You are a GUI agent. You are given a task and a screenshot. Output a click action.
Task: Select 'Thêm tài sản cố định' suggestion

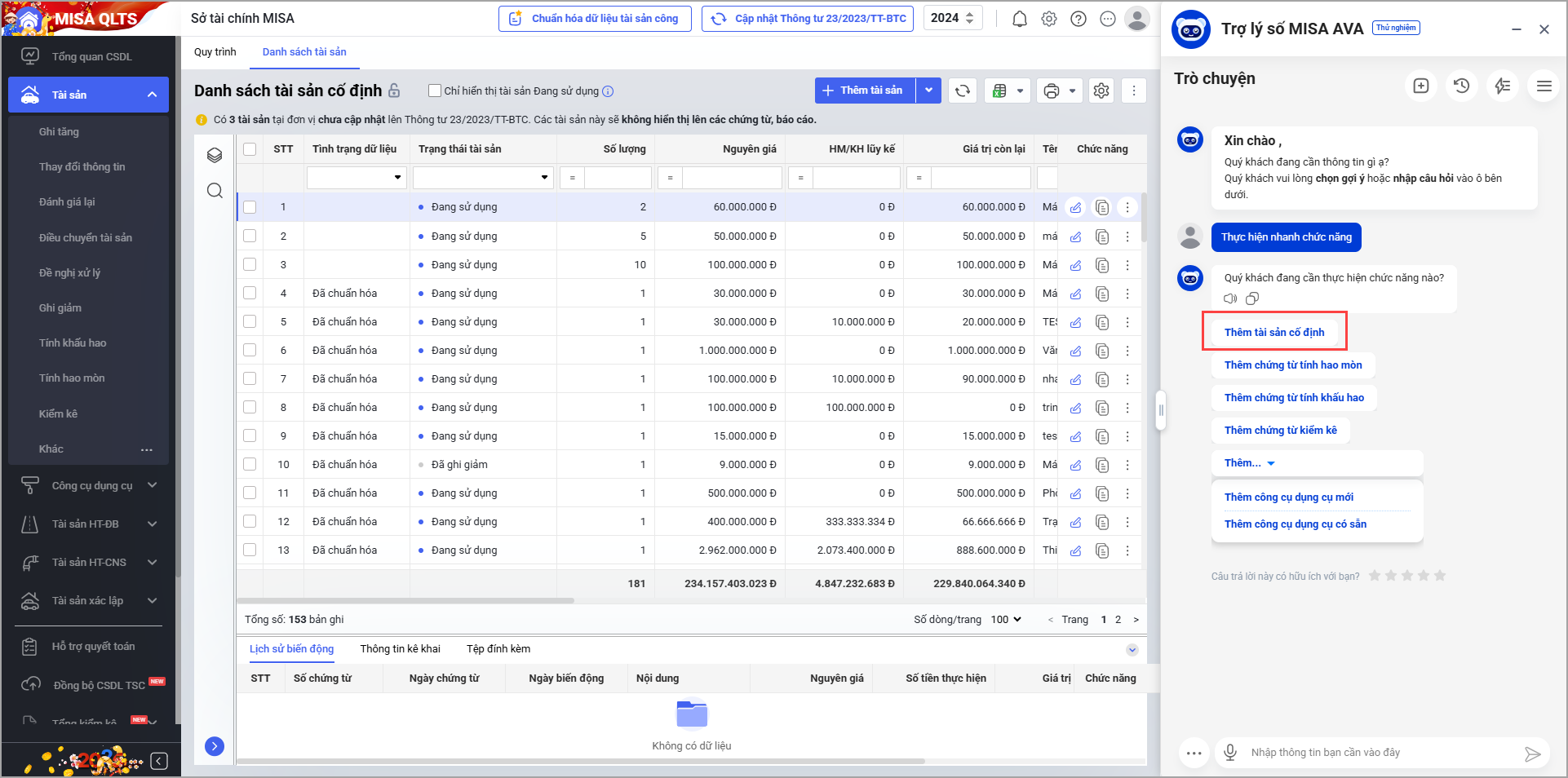[1273, 332]
